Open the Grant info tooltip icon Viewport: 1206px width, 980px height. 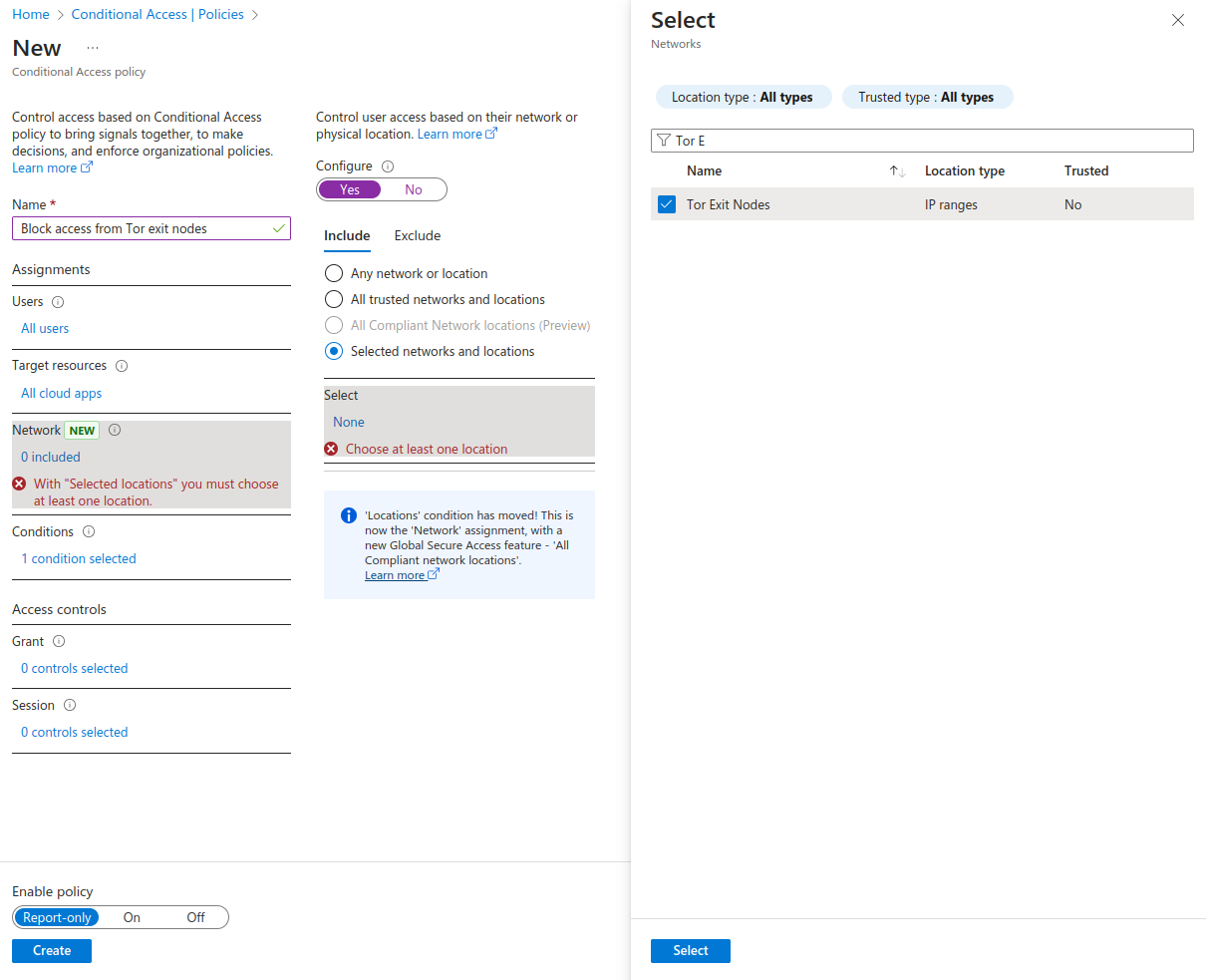[x=57, y=641]
